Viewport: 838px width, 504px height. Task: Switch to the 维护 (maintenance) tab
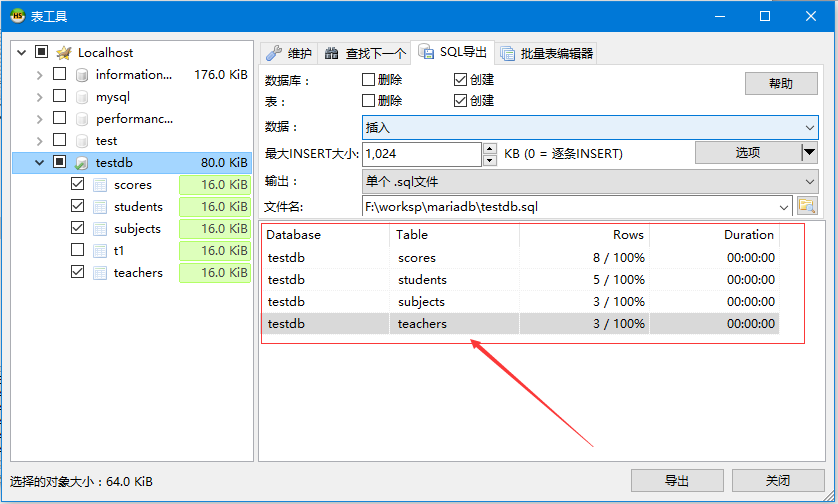(x=288, y=53)
